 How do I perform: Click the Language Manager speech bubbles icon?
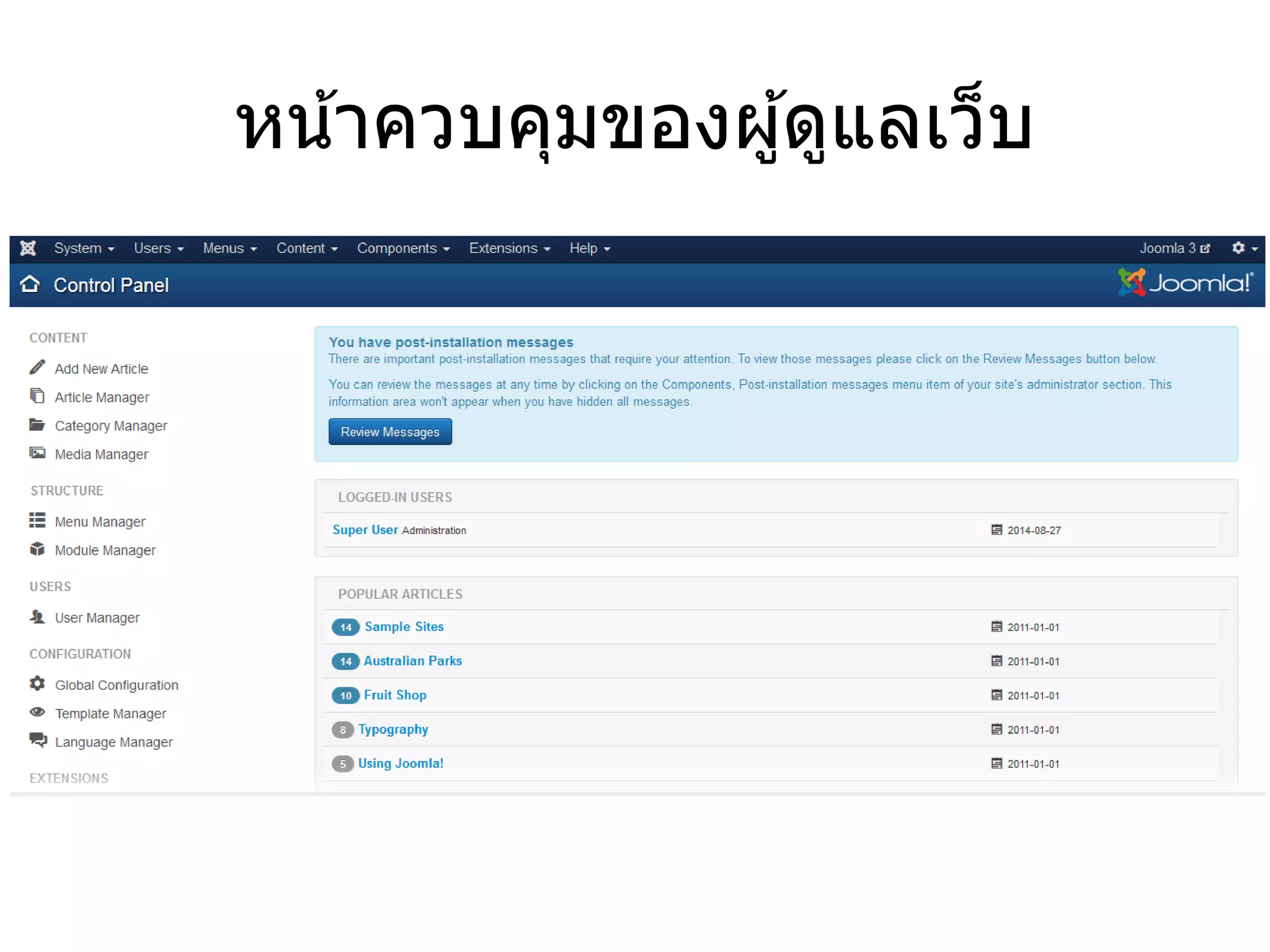point(38,740)
